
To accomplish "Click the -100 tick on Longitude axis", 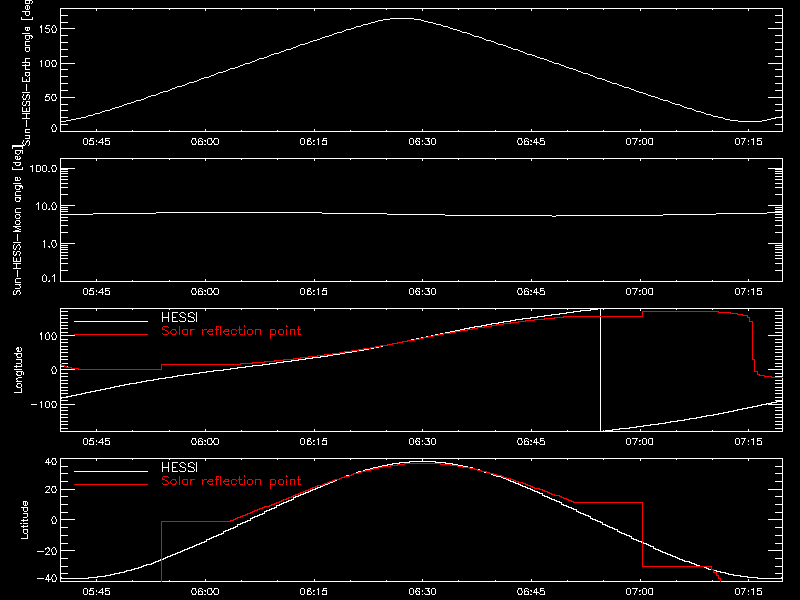I will (x=44, y=404).
